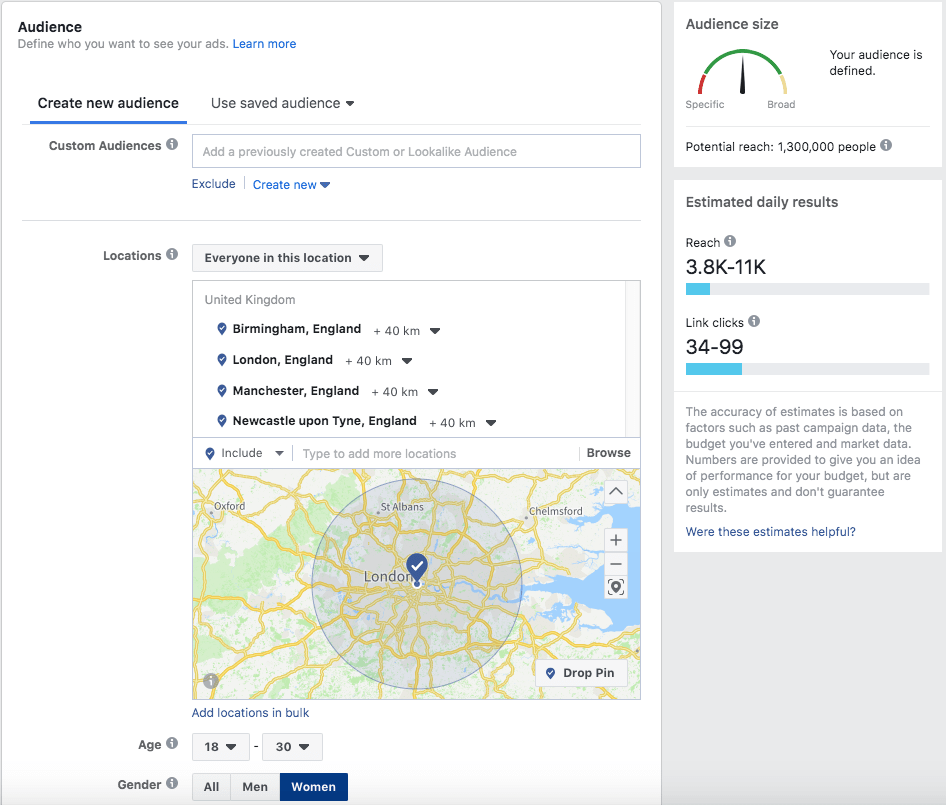Click Add locations in bulk link
946x805 pixels.
coord(250,713)
